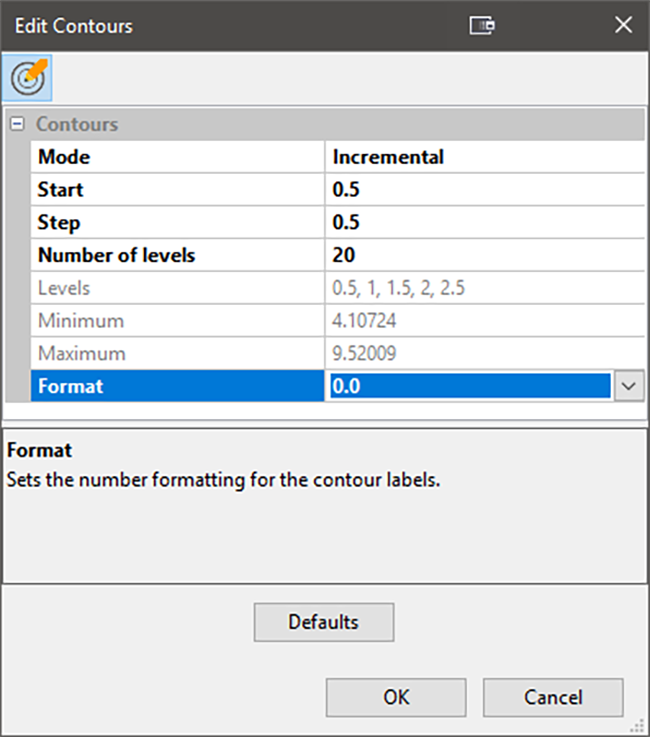The height and width of the screenshot is (737, 650).
Task: Open the Format dropdown arrow
Action: coord(628,386)
